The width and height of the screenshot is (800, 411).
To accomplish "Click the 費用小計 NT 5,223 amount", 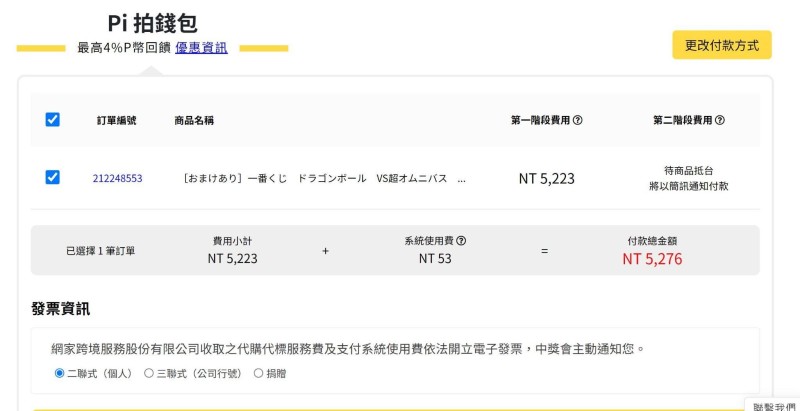I will click(233, 258).
